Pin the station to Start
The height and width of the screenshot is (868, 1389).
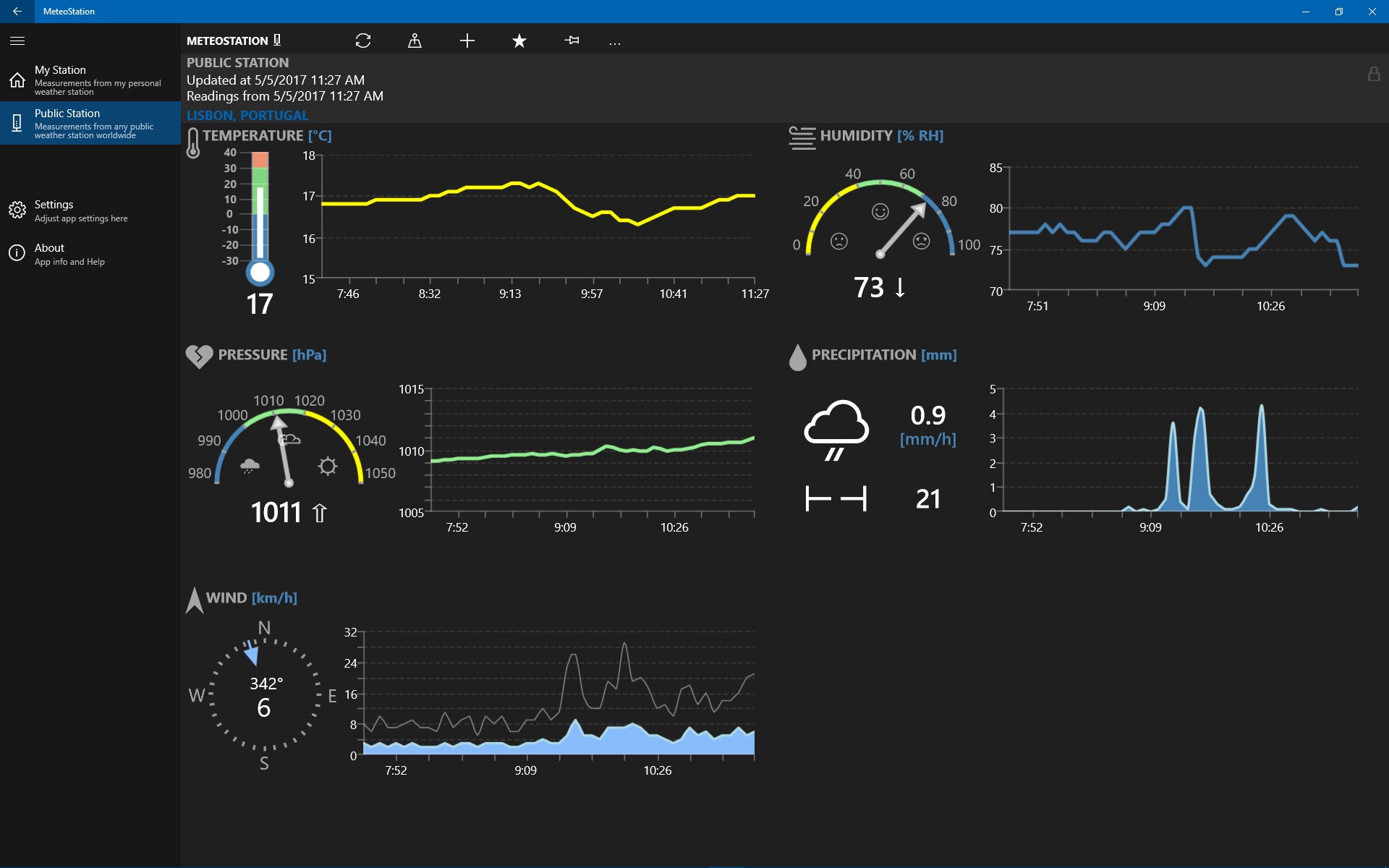point(572,41)
